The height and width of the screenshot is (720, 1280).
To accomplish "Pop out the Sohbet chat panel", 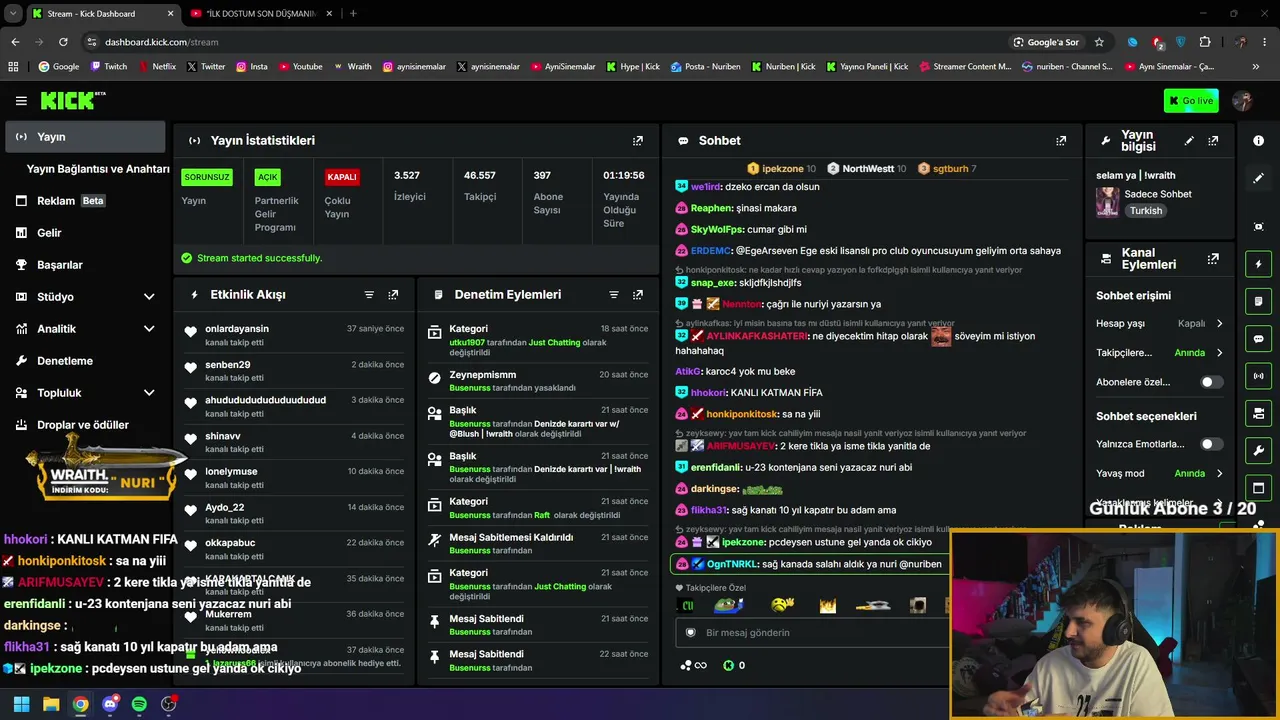I will pos(1061,141).
